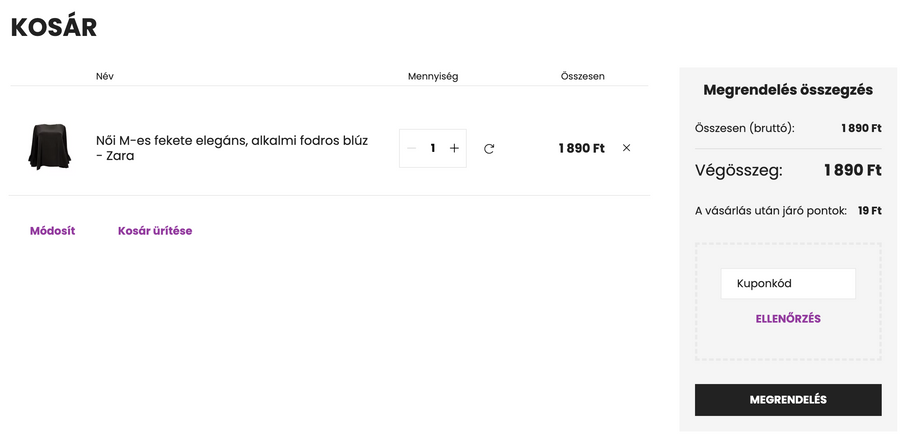Open the black blouse product thumbnail

48,147
